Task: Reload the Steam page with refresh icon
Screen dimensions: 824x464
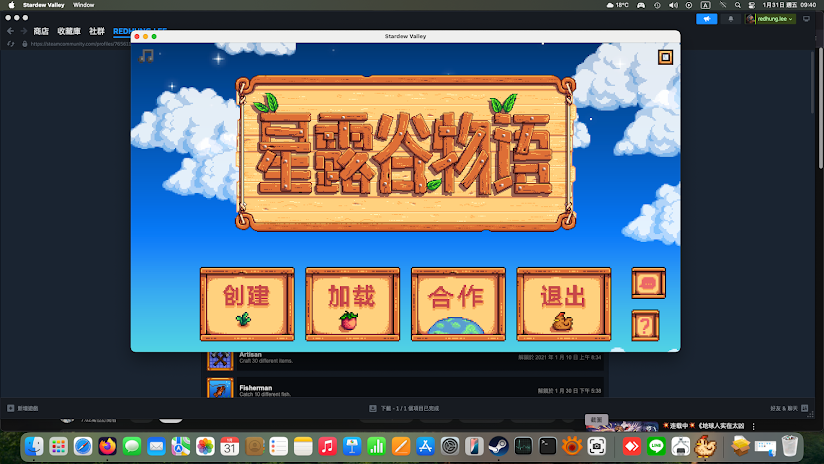Action: click(11, 44)
